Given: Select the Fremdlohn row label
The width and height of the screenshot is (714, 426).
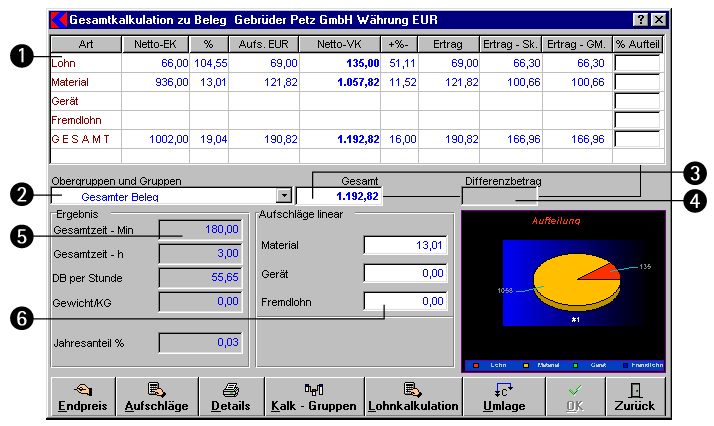Looking at the screenshot, I should pos(76,120).
